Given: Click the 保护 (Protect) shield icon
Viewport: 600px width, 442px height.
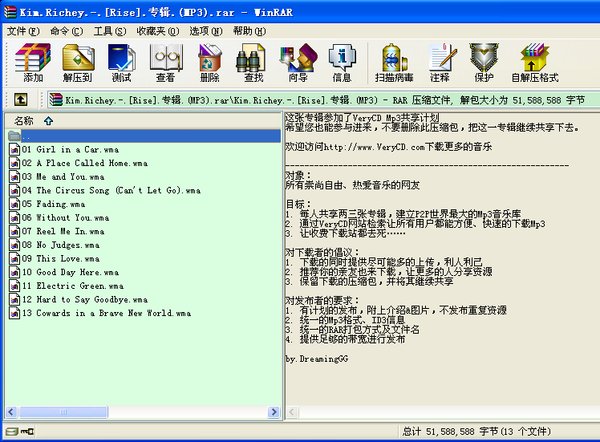Looking at the screenshot, I should 484,63.
